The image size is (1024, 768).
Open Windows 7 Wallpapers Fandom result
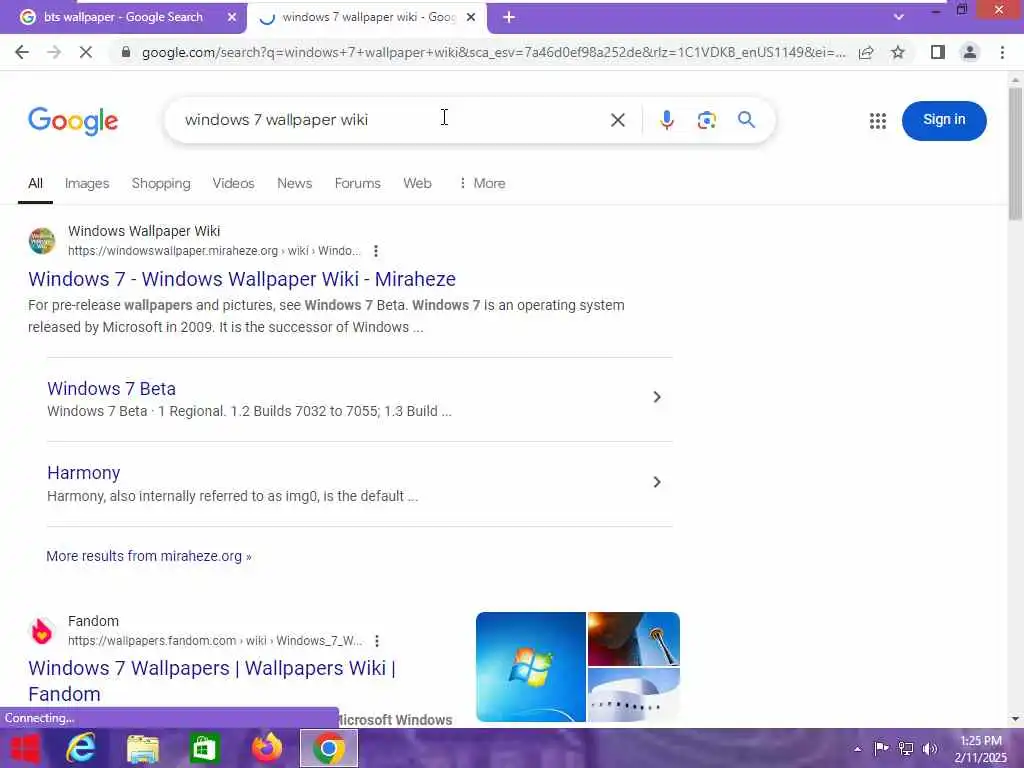tap(212, 680)
